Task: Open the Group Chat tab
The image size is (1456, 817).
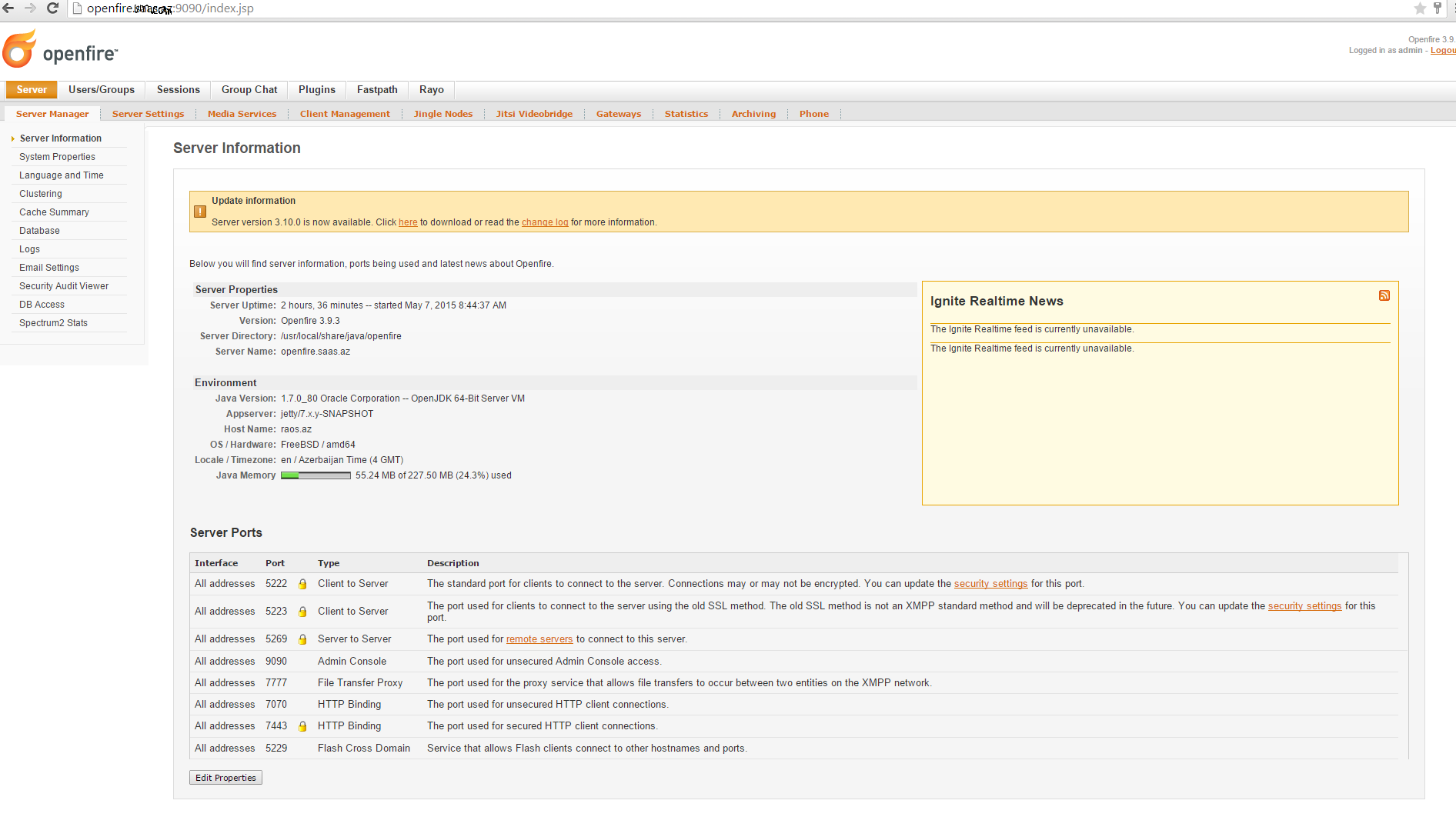Action: pos(249,90)
